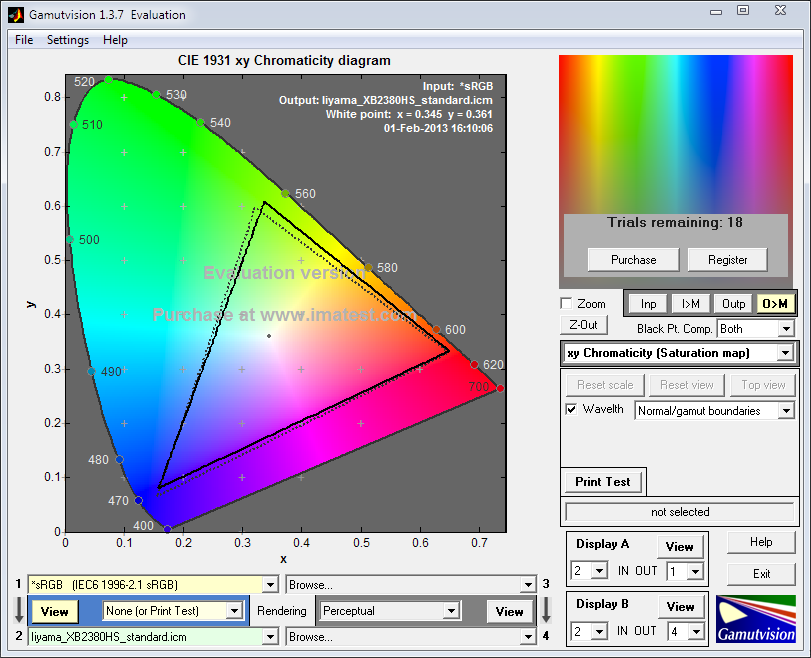Screen dimensions: 811x658
Task: Click the Gamutvision title bar app icon
Action: (x=14, y=15)
